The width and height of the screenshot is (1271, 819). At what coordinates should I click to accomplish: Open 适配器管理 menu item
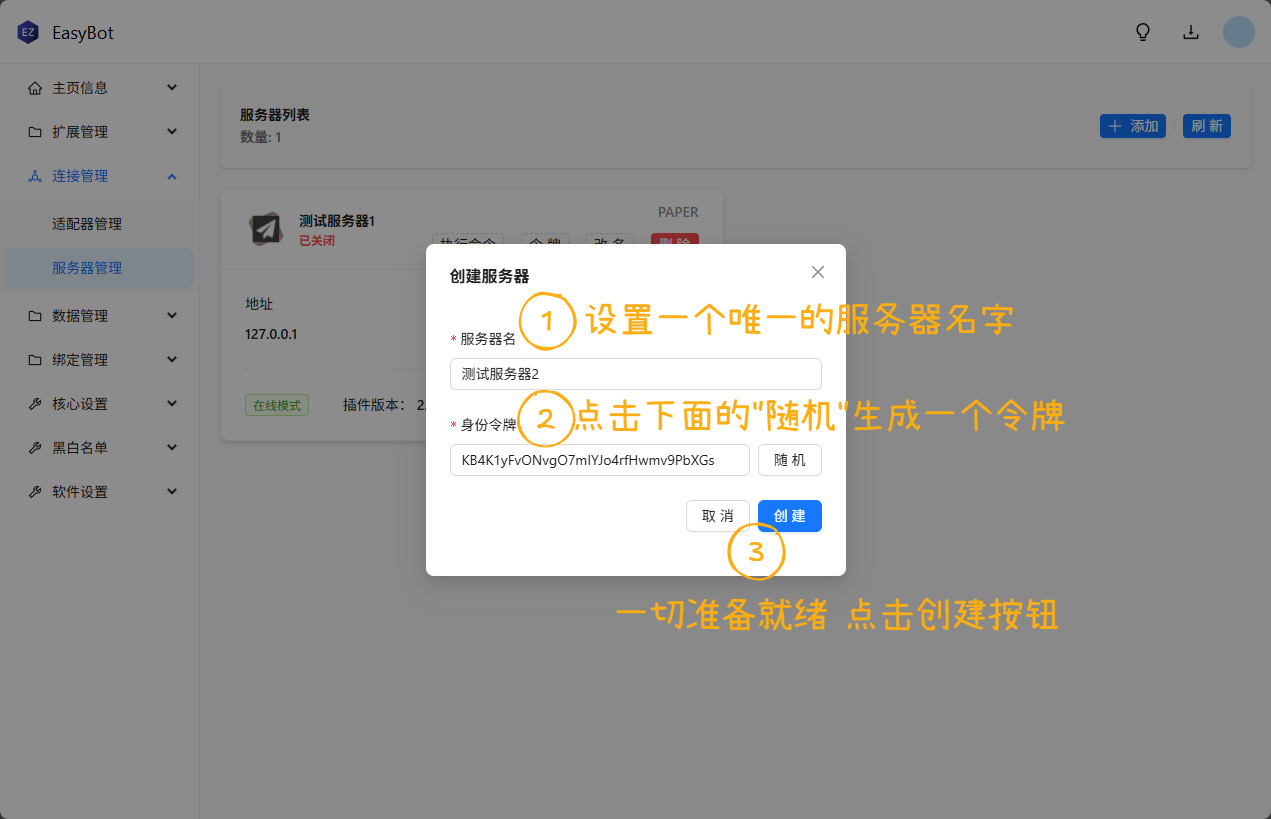tap(87, 224)
